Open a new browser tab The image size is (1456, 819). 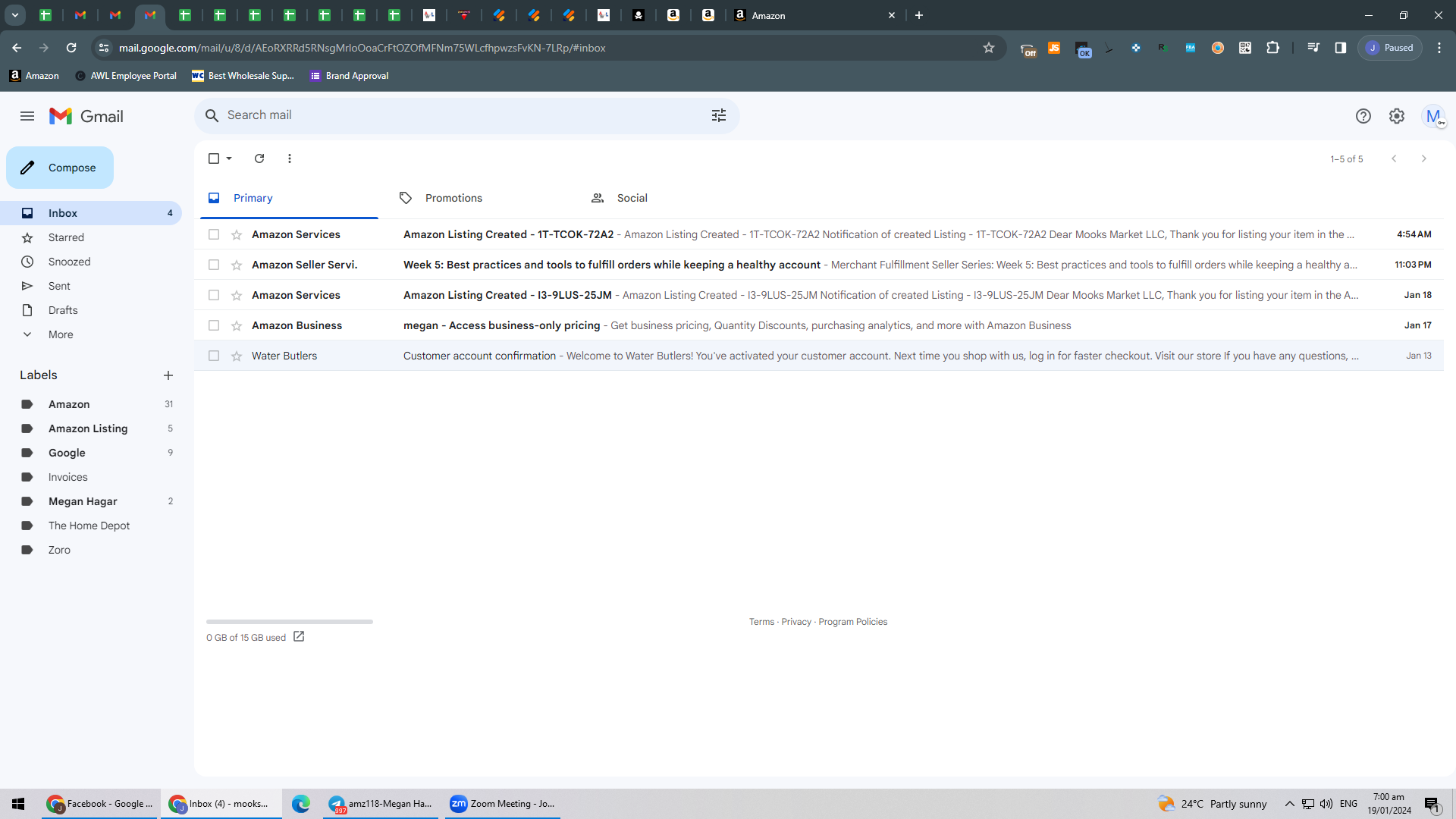pos(919,15)
